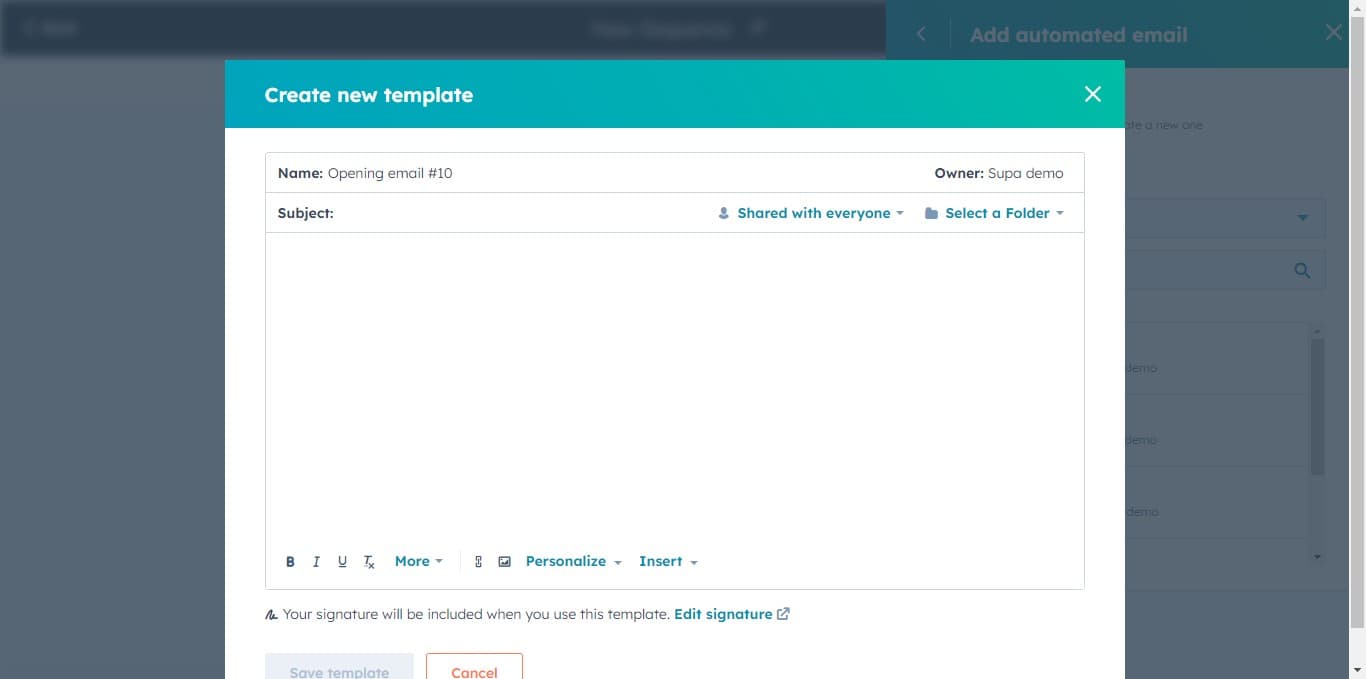1366x679 pixels.
Task: Click the folder icon beside Select a Folder
Action: point(931,212)
